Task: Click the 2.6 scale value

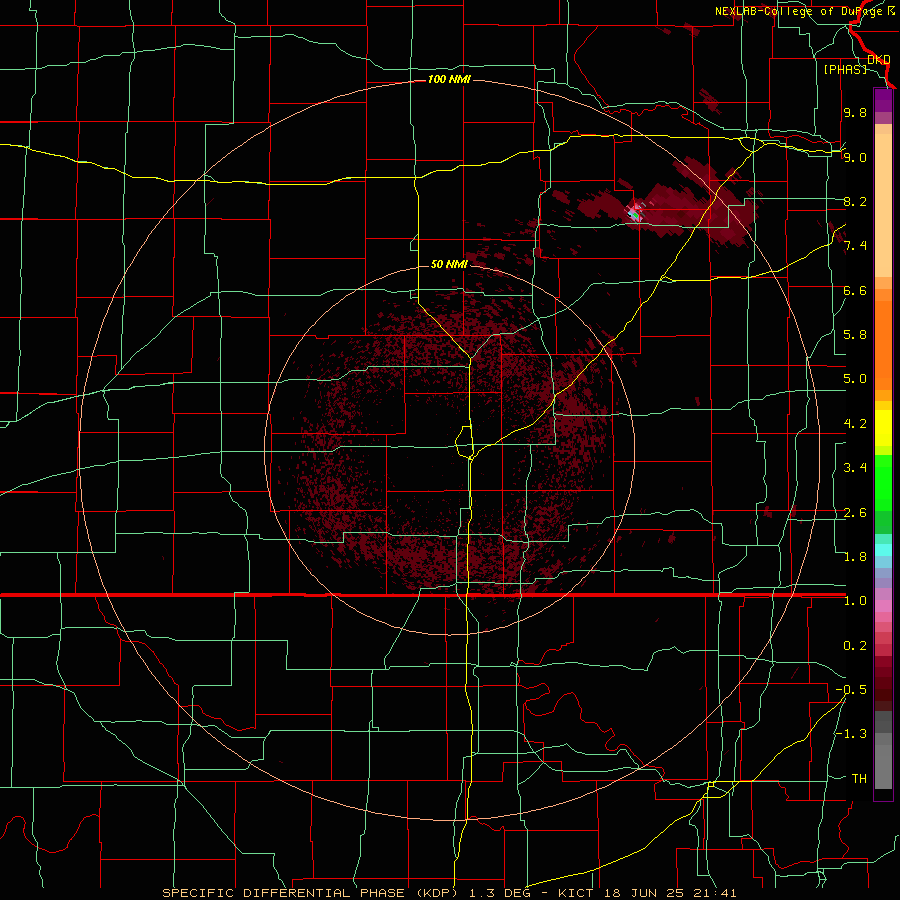Action: 855,513
